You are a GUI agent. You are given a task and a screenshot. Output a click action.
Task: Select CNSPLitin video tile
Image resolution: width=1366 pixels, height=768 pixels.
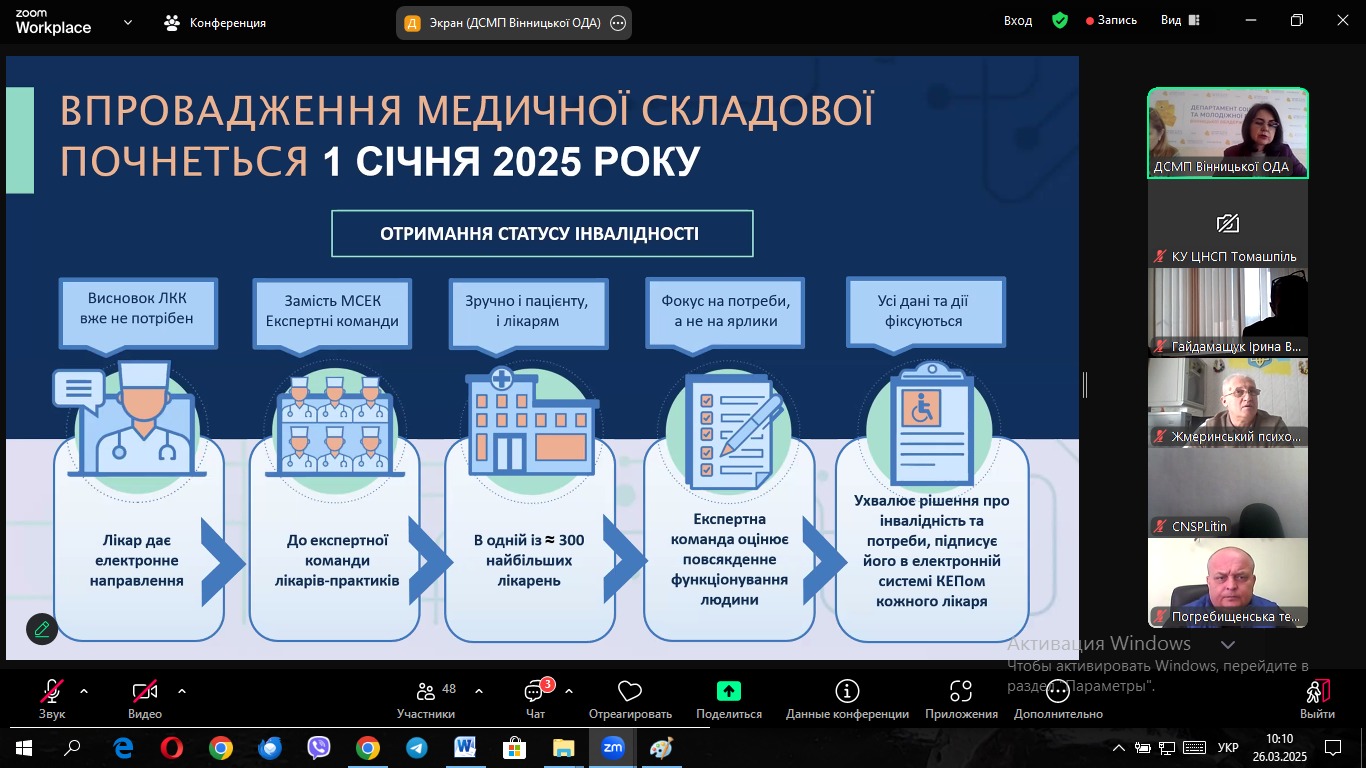point(1228,492)
